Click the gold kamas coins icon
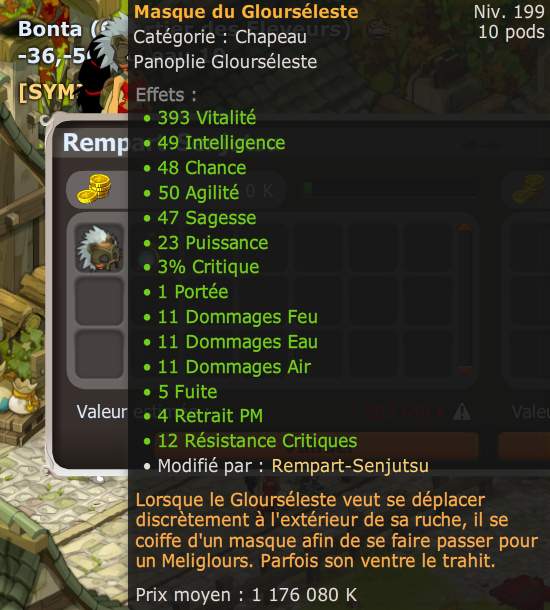This screenshot has width=550, height=610. [95, 189]
